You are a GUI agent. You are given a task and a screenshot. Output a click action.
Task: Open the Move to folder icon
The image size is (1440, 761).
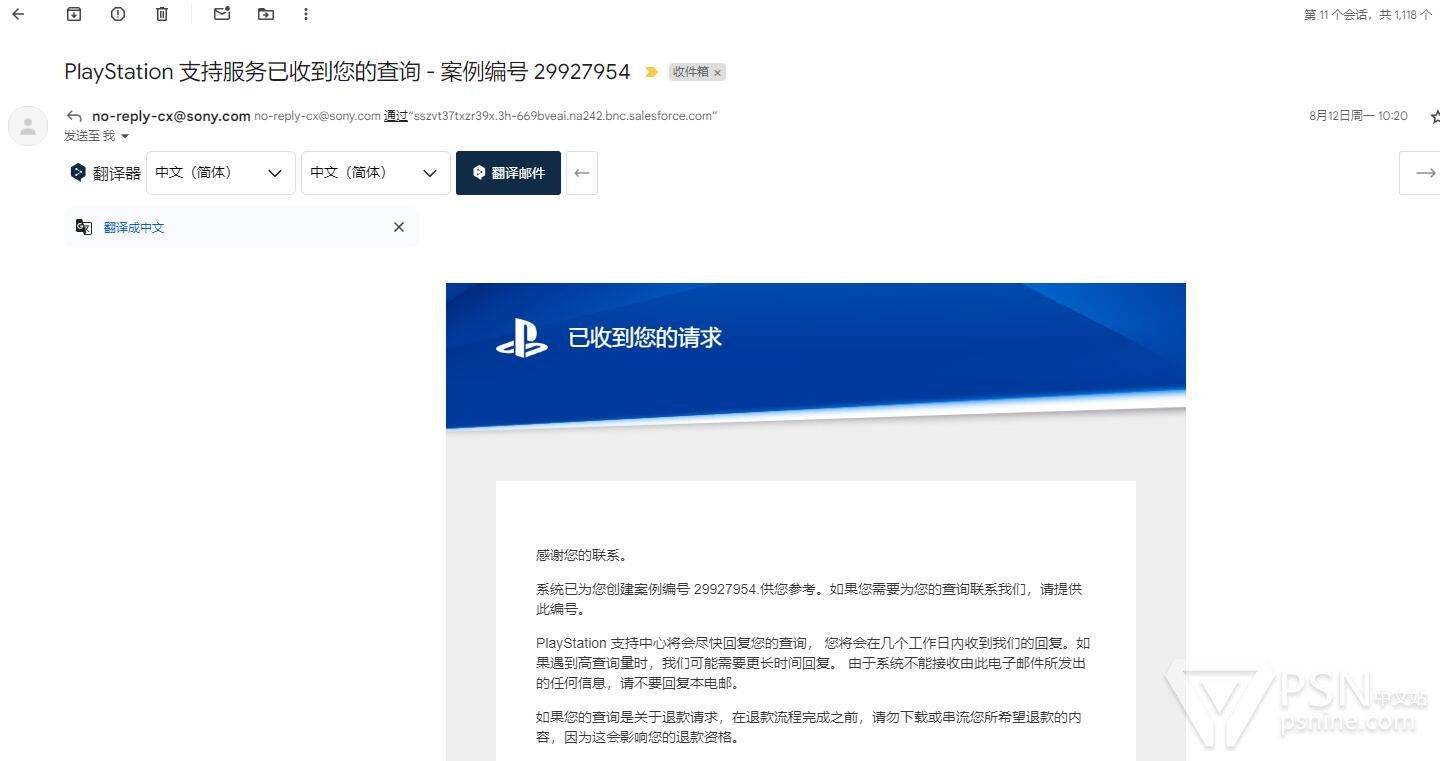pos(265,14)
